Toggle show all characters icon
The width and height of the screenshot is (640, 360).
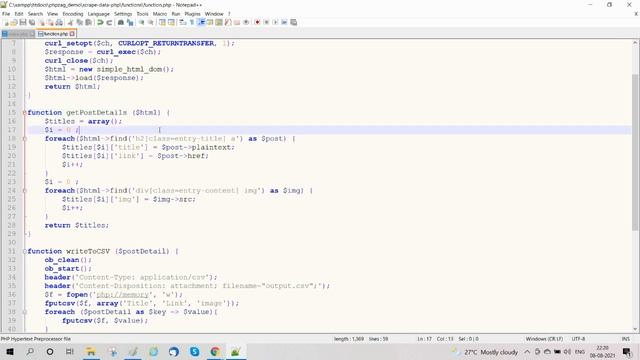(x=192, y=22)
